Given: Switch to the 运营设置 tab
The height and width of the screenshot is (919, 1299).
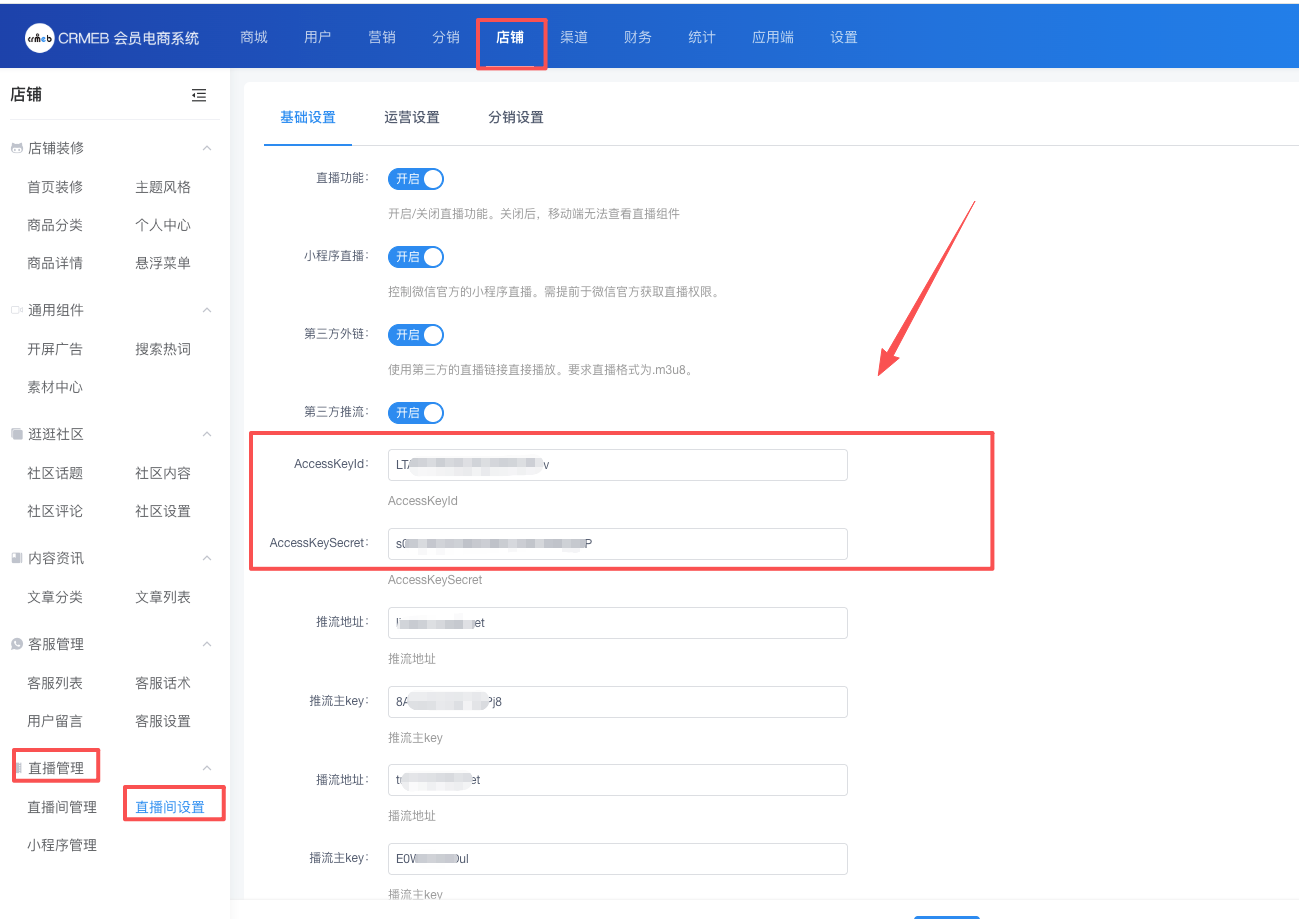Looking at the screenshot, I should point(411,117).
